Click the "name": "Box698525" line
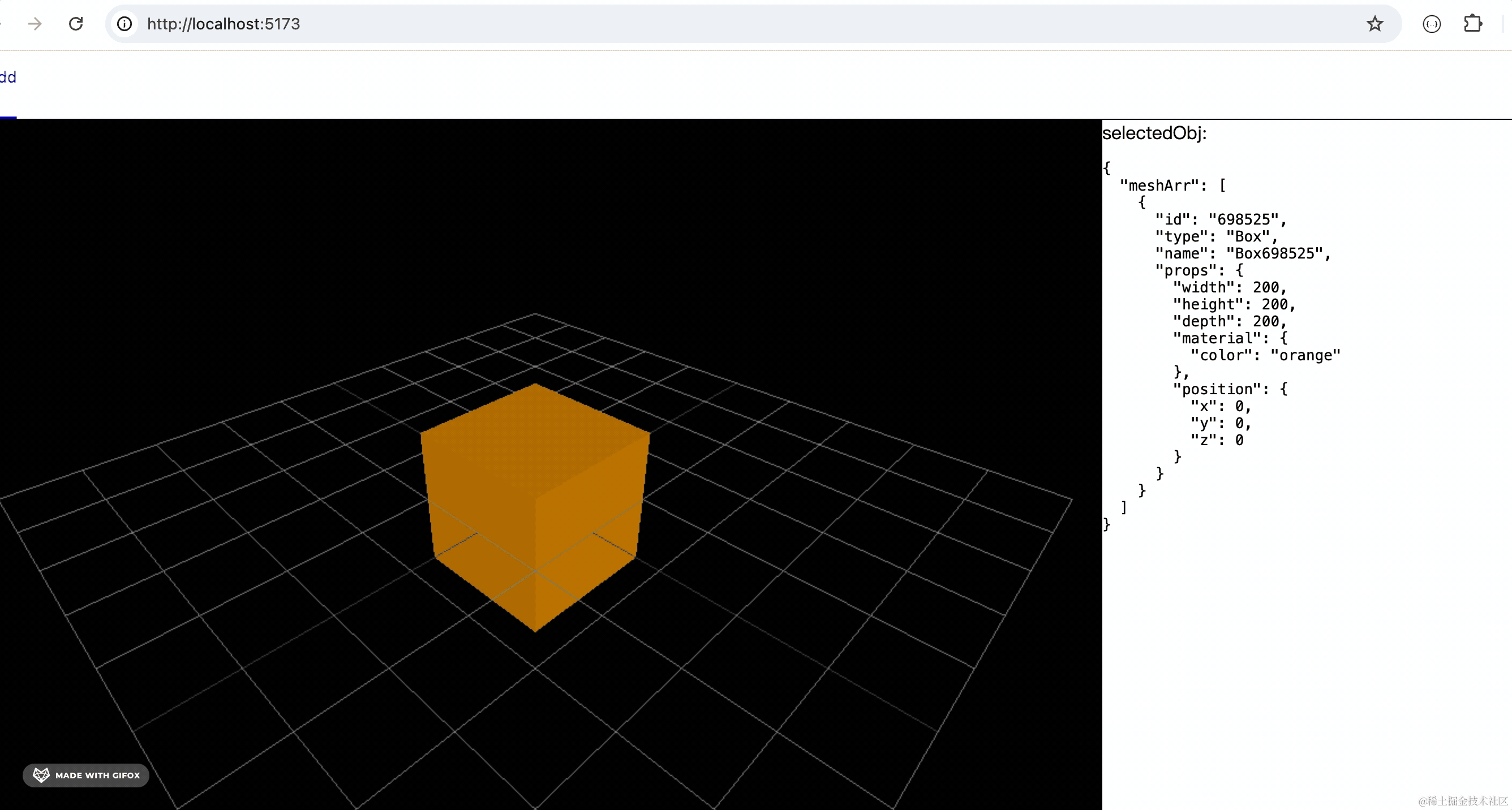1512x810 pixels. pos(1243,253)
